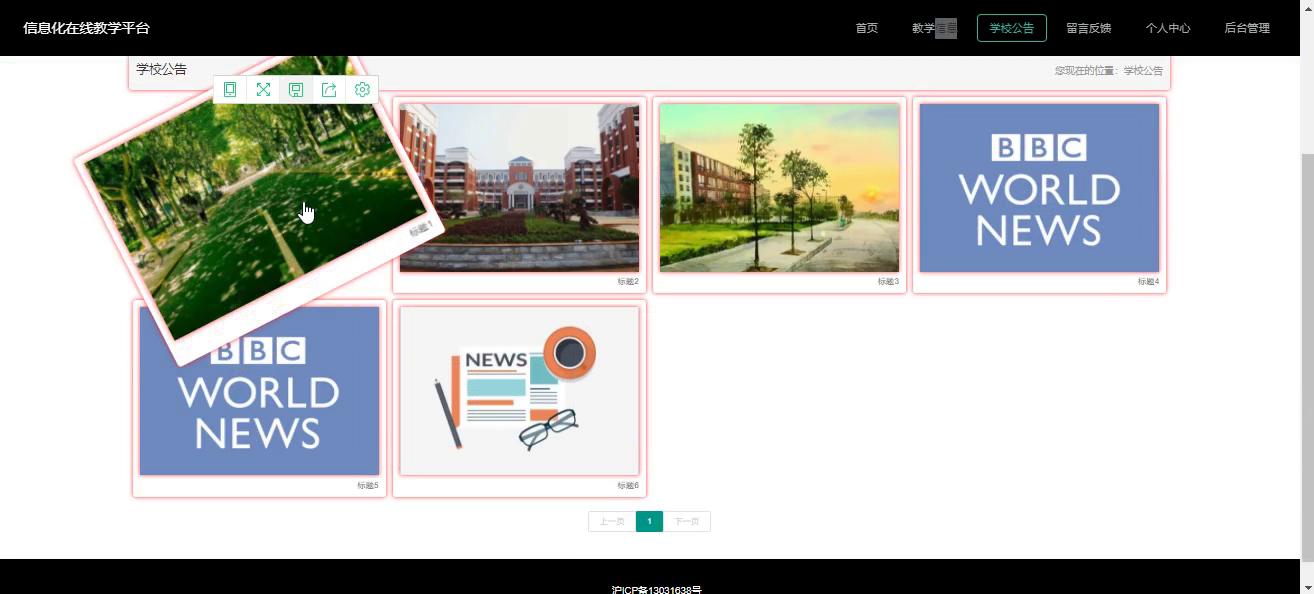Open the newspaper and glasses NEWS thumbnail
1314x594 pixels.
pos(519,391)
